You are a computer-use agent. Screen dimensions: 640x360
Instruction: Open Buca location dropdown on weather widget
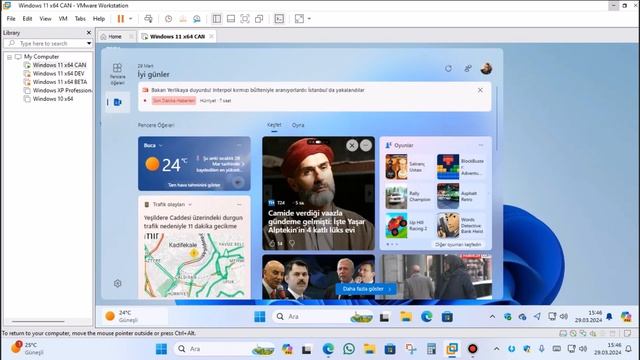click(x=160, y=145)
